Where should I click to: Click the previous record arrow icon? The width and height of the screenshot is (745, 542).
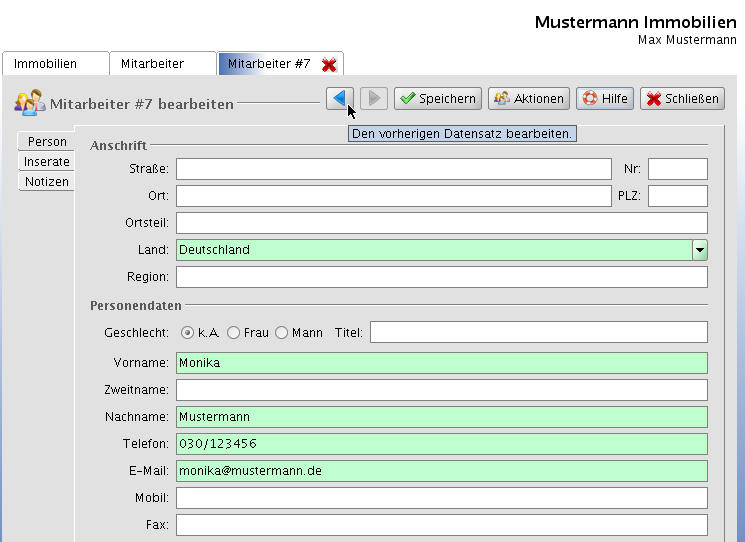tap(339, 98)
